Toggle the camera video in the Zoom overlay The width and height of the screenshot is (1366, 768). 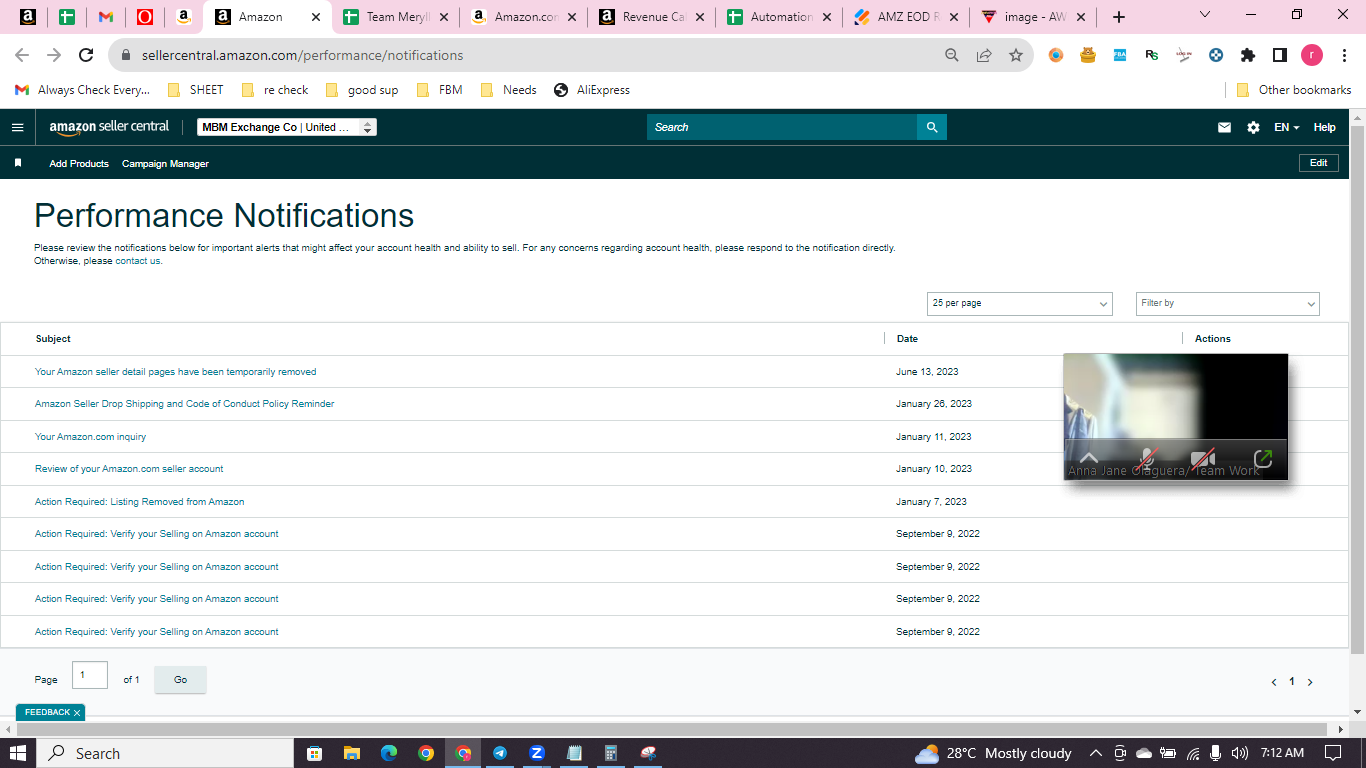click(x=1204, y=458)
